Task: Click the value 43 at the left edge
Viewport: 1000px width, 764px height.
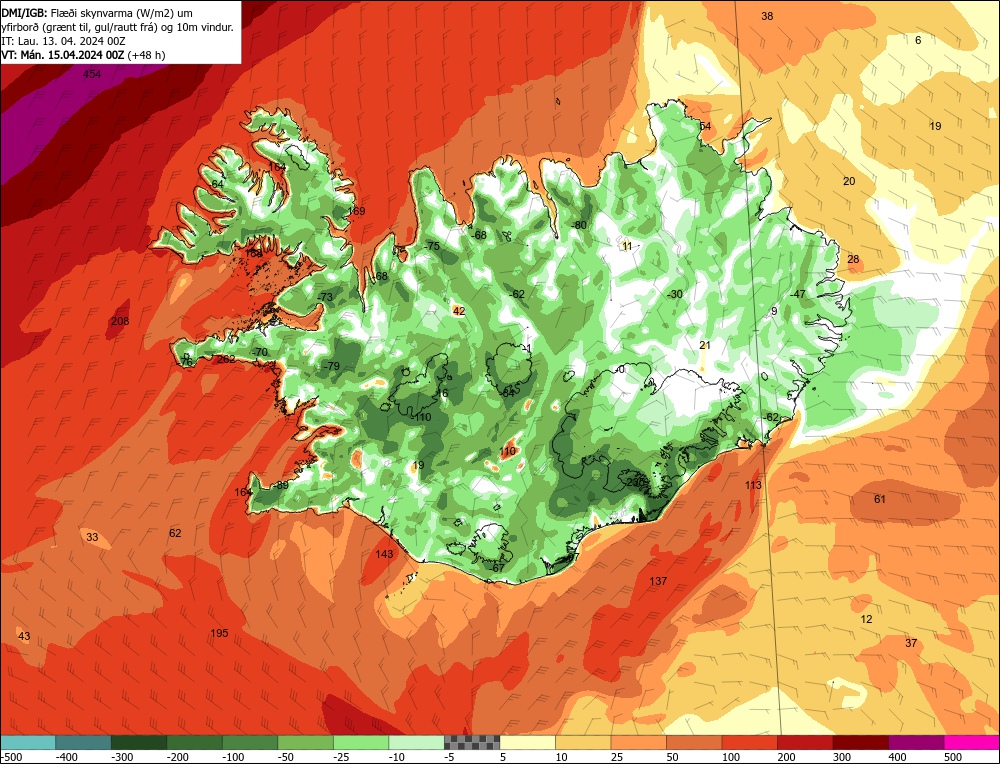Action: [24, 636]
